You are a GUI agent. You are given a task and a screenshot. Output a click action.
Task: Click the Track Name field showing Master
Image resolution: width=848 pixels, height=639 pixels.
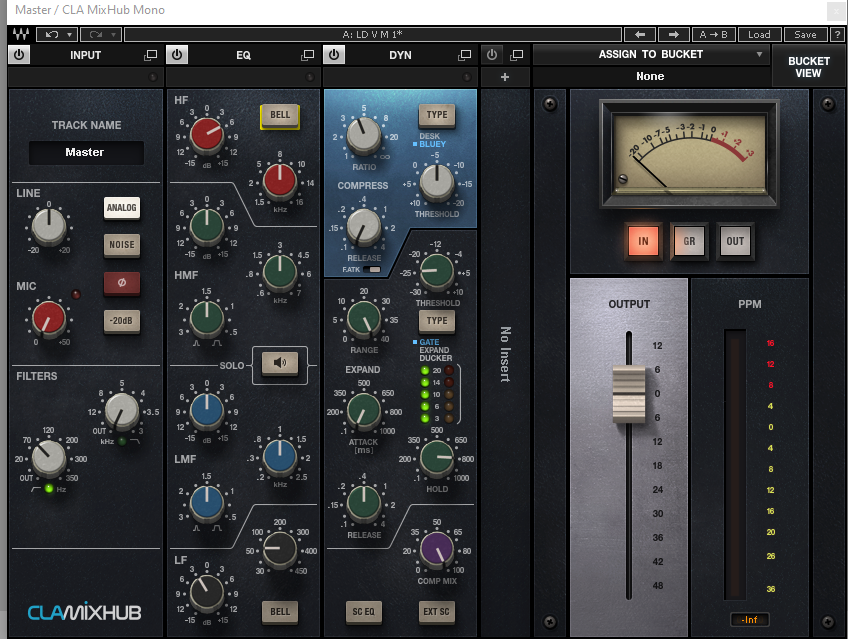[86, 153]
